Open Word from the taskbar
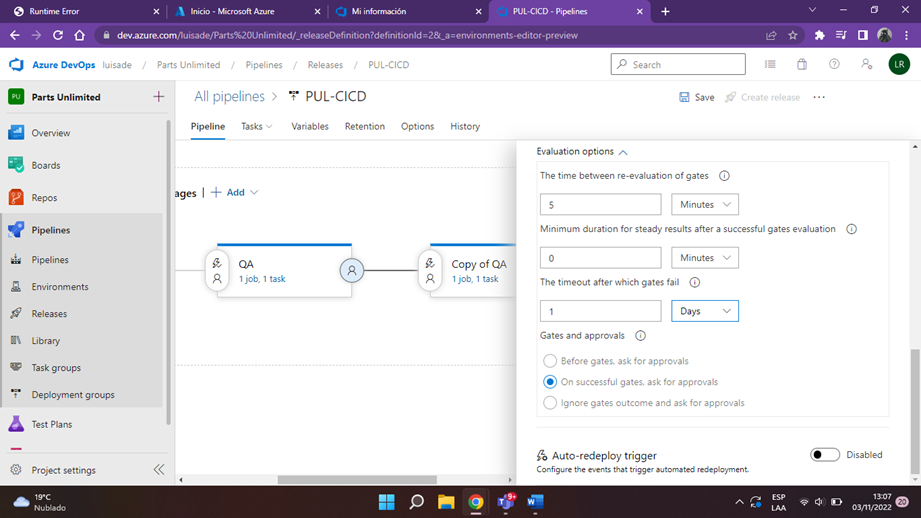Viewport: 921px width, 518px height. pos(535,502)
